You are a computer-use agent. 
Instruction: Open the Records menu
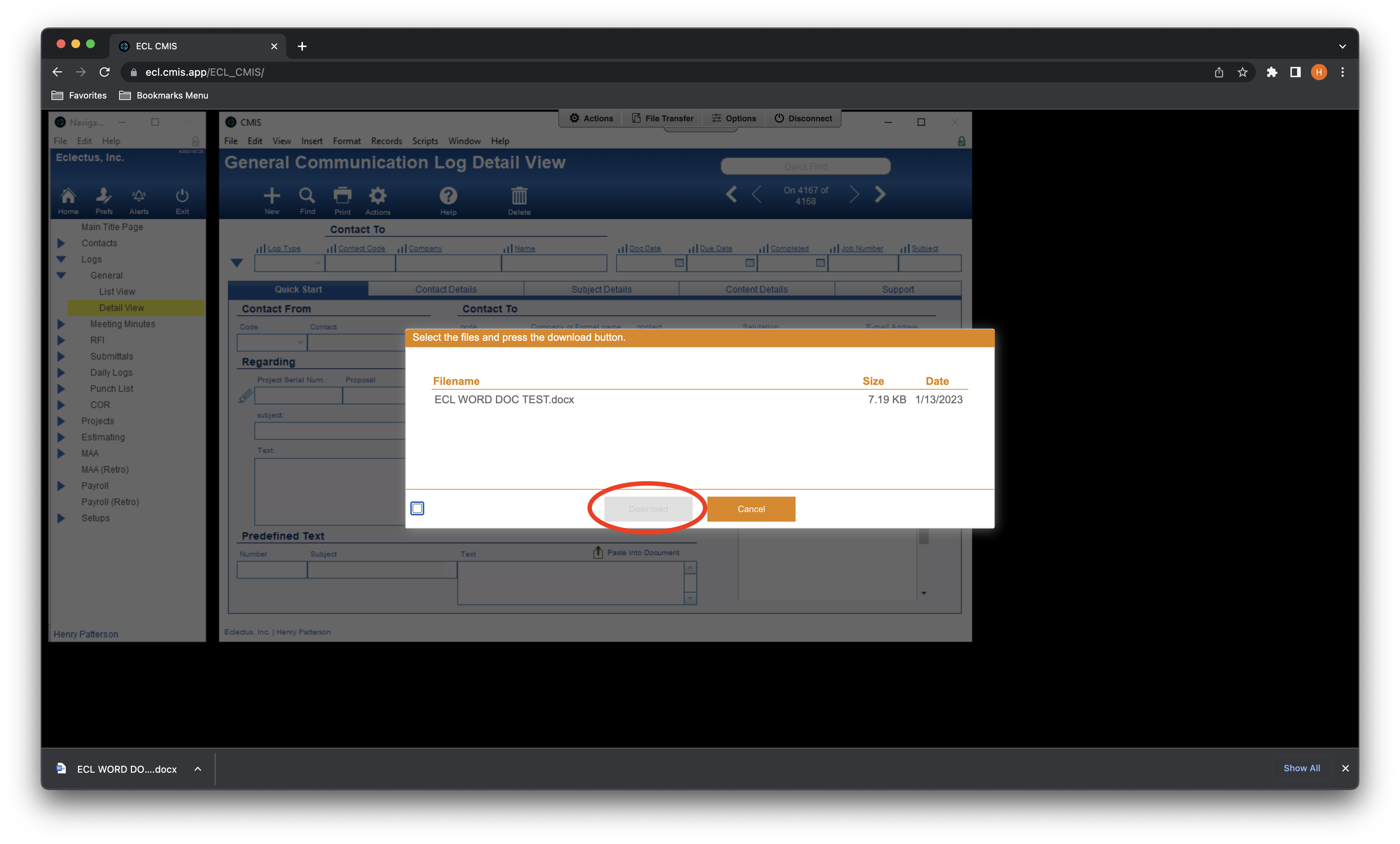pos(386,141)
